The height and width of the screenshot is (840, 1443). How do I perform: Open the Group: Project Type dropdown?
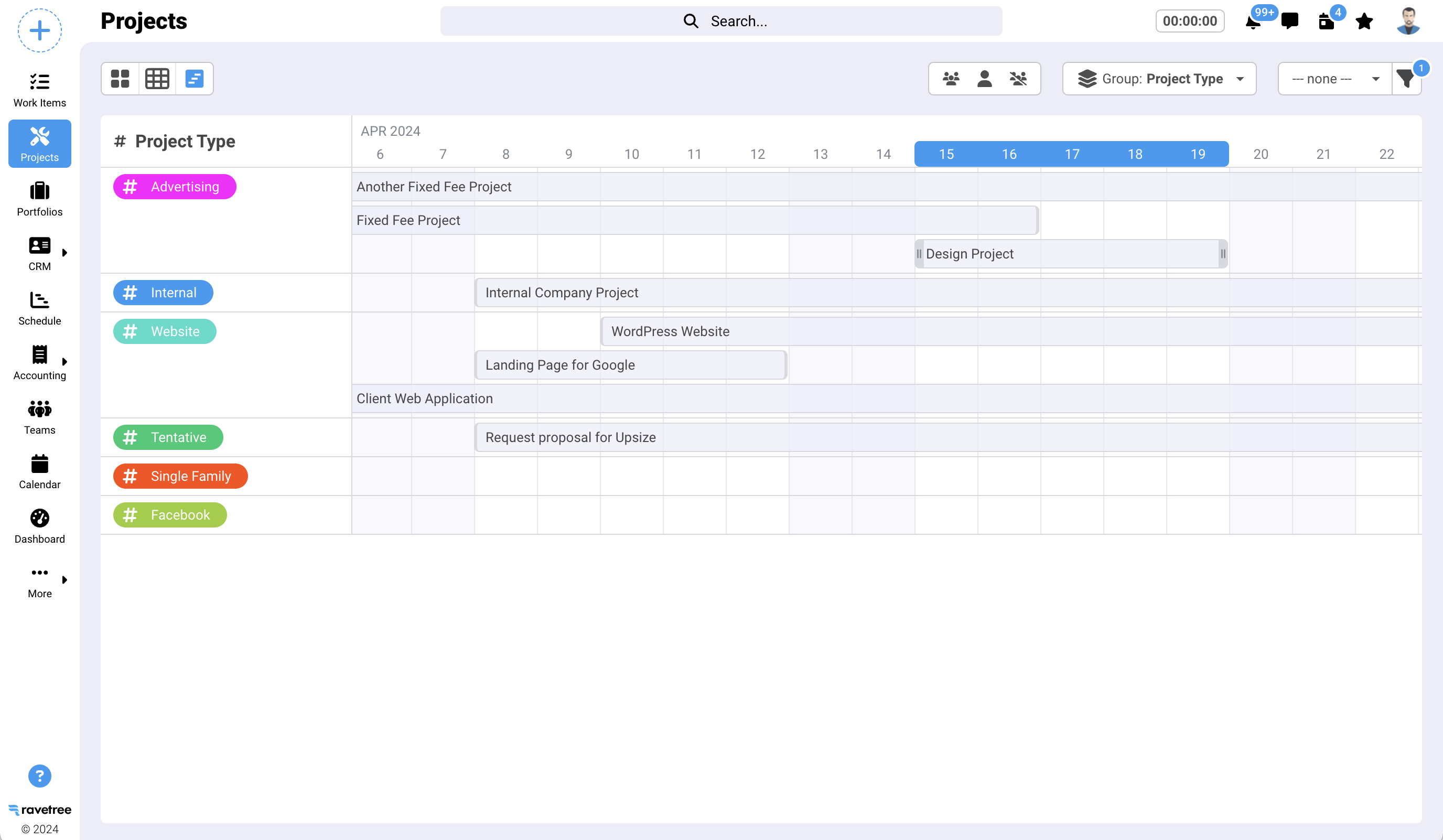click(1159, 79)
